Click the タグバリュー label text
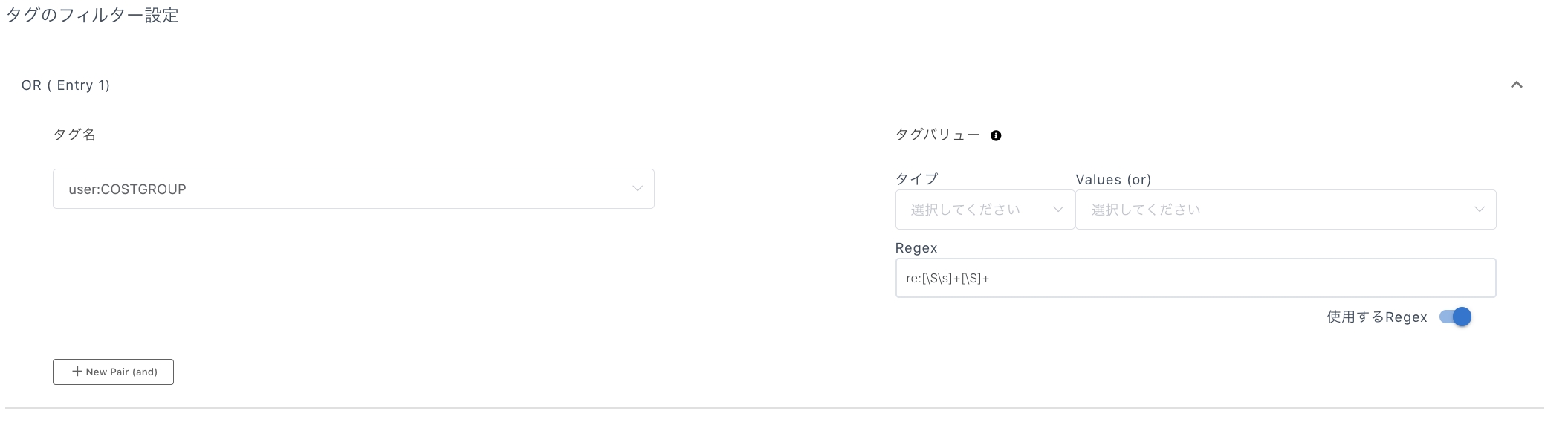Image resolution: width=1568 pixels, height=431 pixels. tap(938, 135)
